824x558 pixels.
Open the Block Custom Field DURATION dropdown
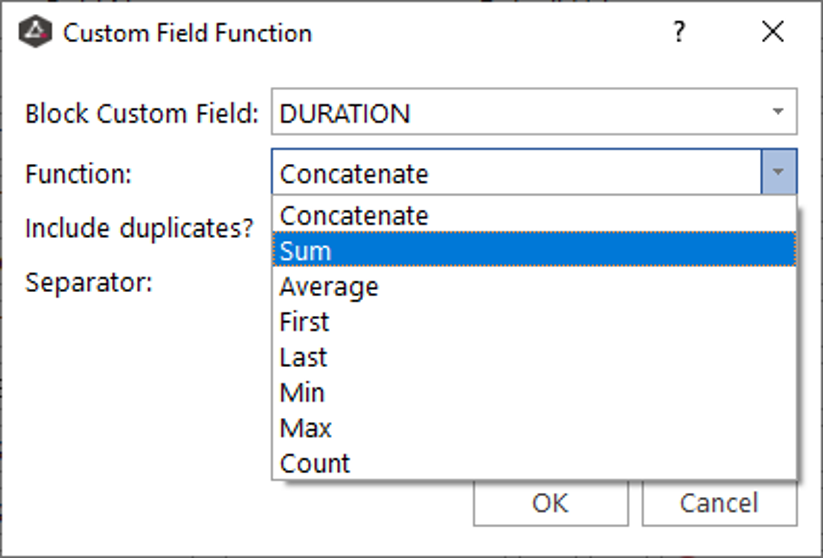coord(520,114)
